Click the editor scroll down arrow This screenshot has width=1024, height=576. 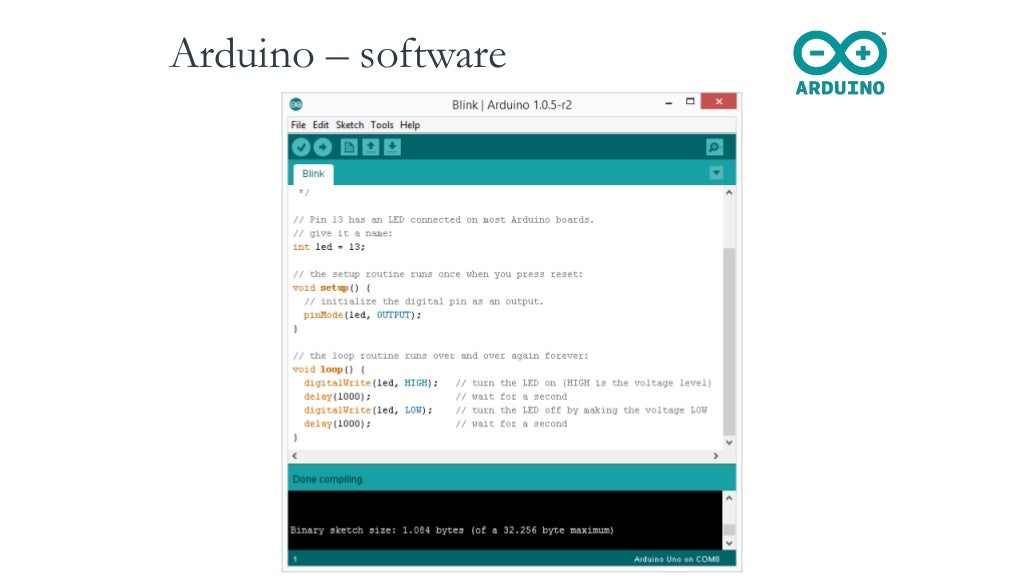point(729,442)
